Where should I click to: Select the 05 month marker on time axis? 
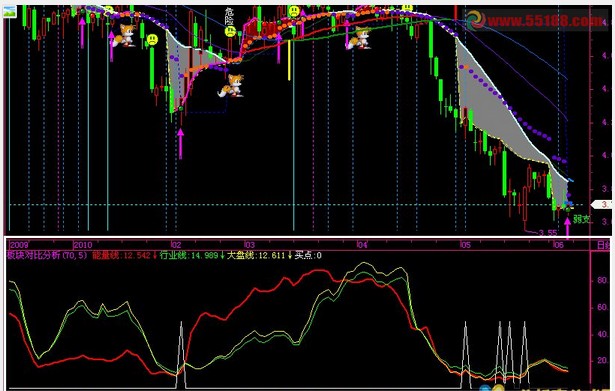coord(465,245)
